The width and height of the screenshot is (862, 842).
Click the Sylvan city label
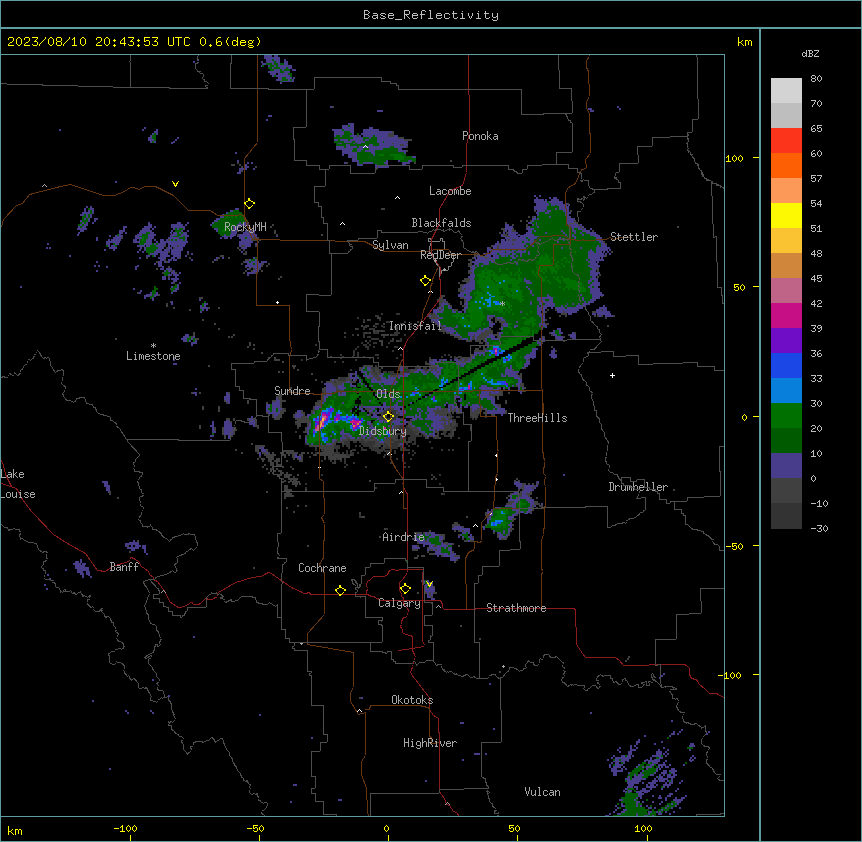[390, 245]
